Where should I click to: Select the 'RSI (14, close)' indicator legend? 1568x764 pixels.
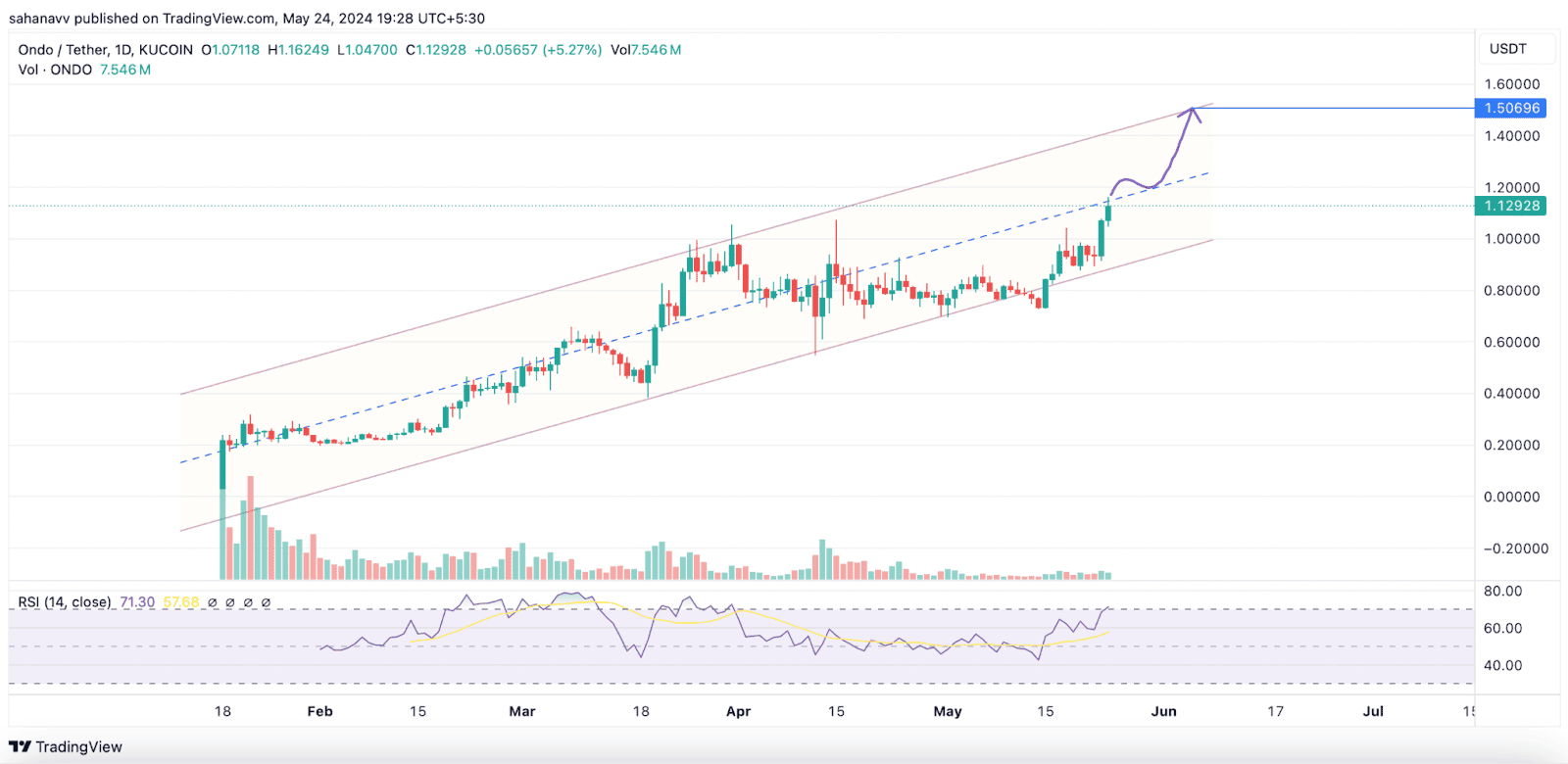[65, 602]
